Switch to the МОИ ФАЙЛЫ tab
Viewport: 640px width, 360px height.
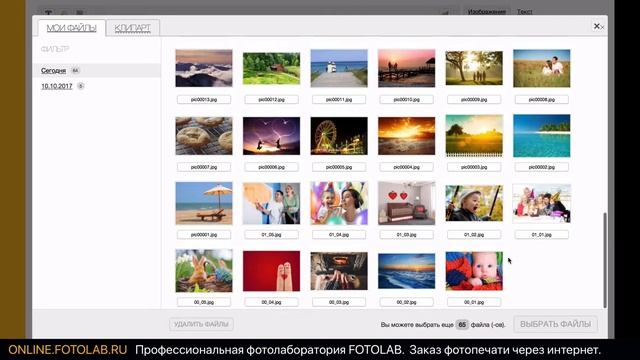[x=72, y=28]
